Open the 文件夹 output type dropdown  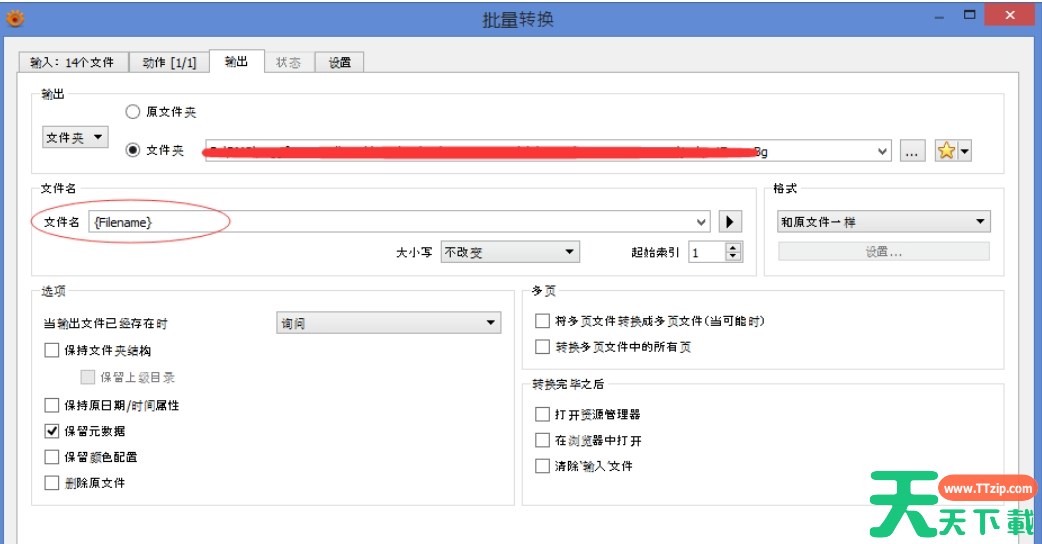[74, 137]
